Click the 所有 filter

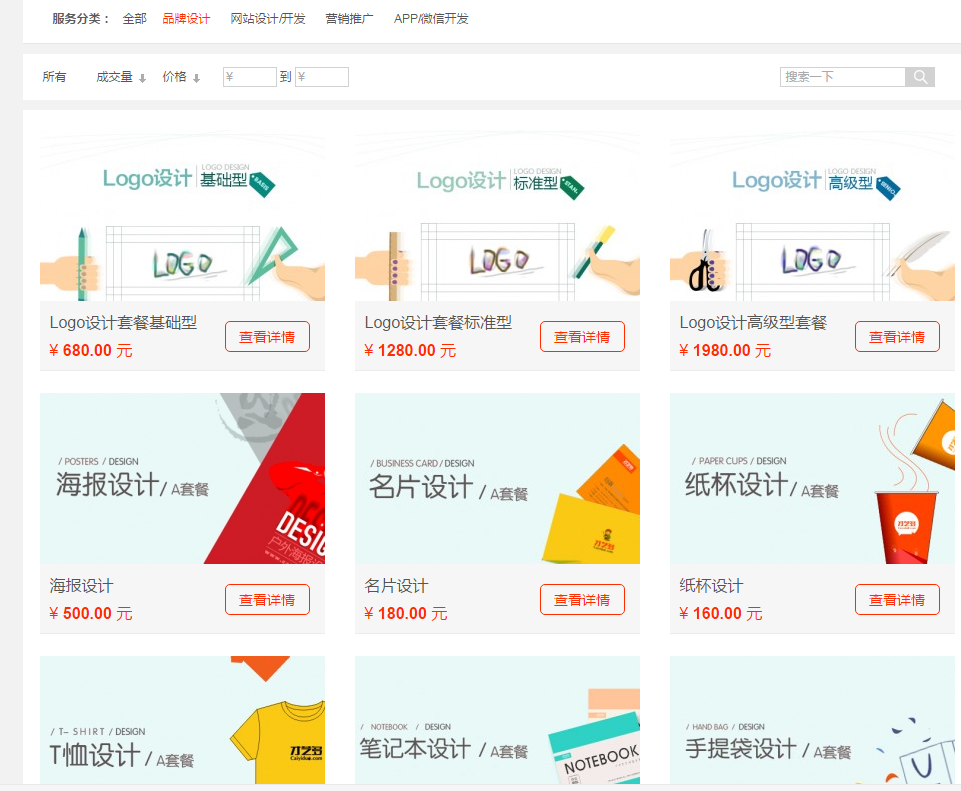pyautogui.click(x=54, y=77)
